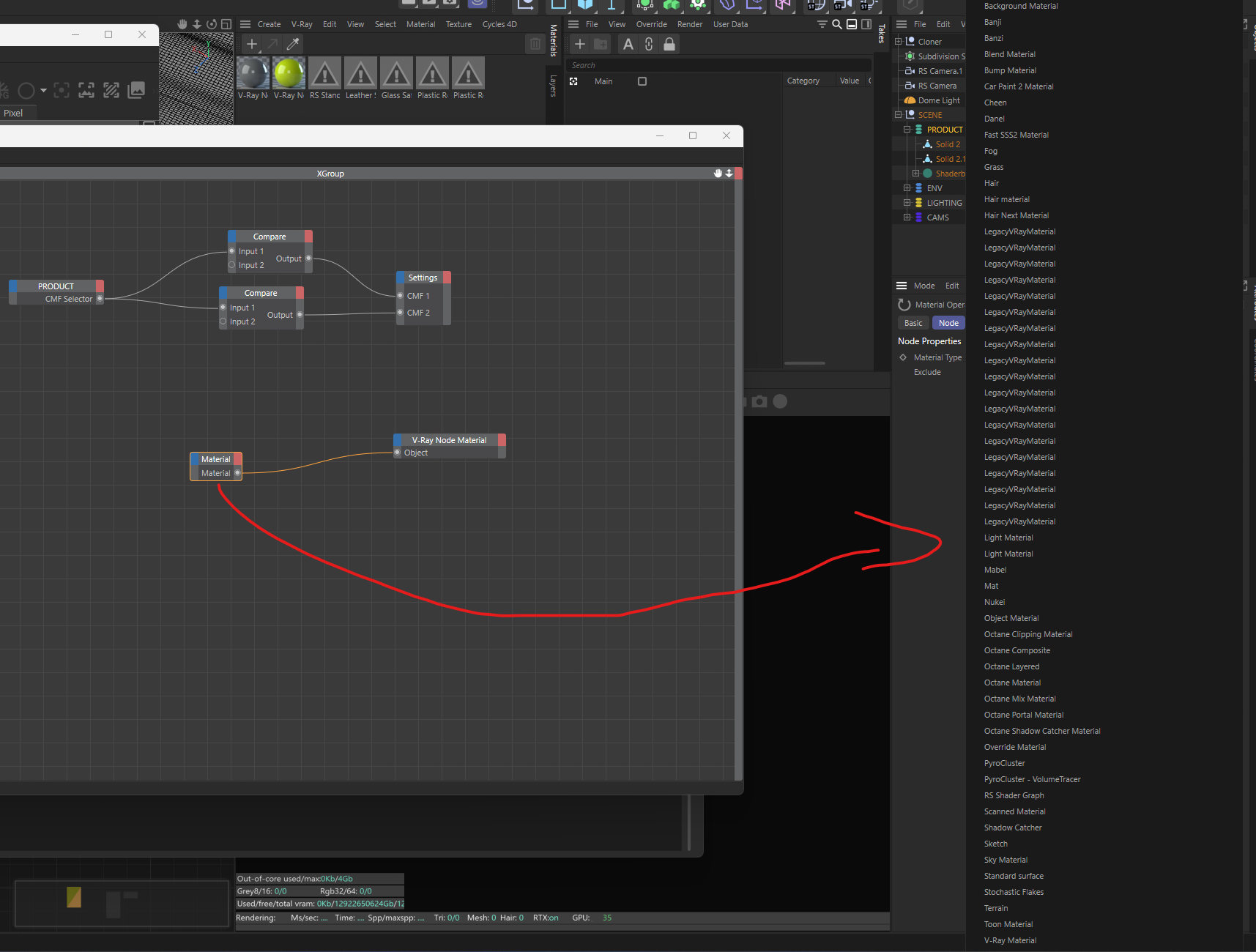Viewport: 1256px width, 952px height.
Task: Click the CMF Selector output port on PRODUCT node
Action: (x=100, y=299)
